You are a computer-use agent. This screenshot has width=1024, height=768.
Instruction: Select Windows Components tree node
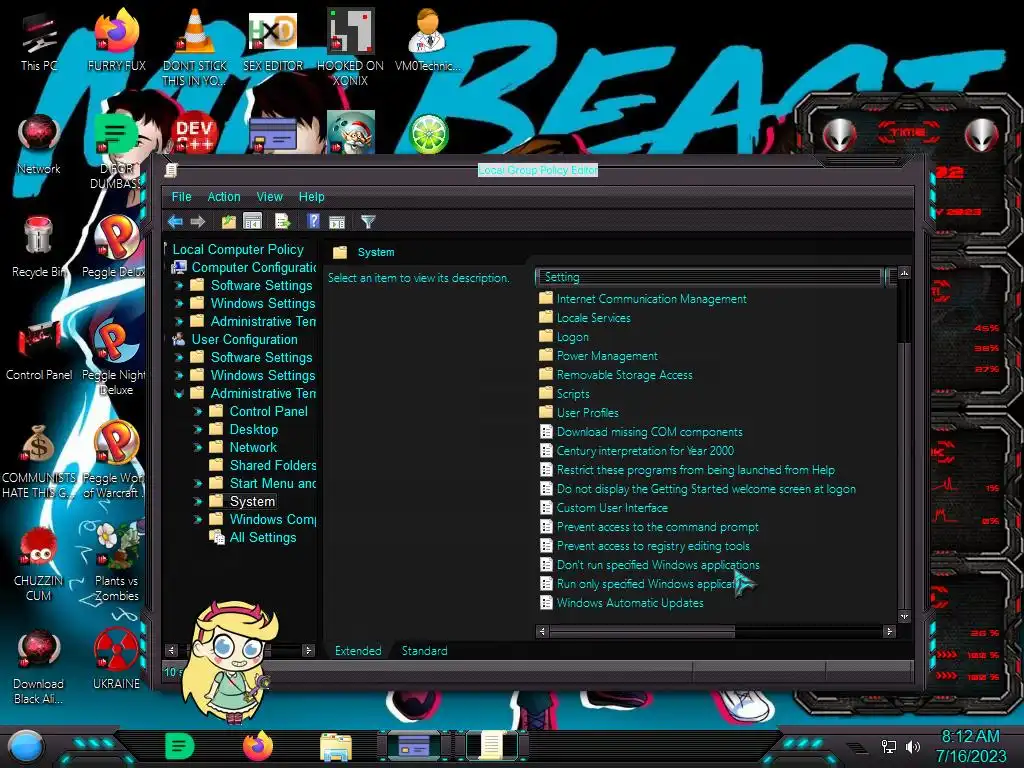tap(272, 519)
